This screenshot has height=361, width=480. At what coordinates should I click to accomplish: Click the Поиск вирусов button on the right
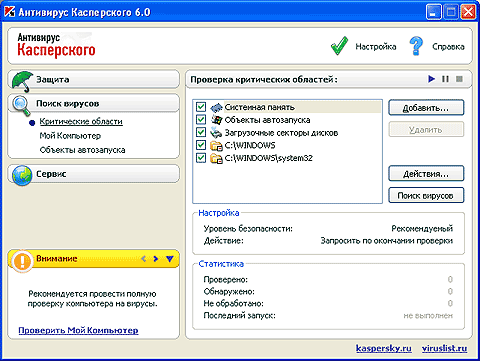point(426,195)
